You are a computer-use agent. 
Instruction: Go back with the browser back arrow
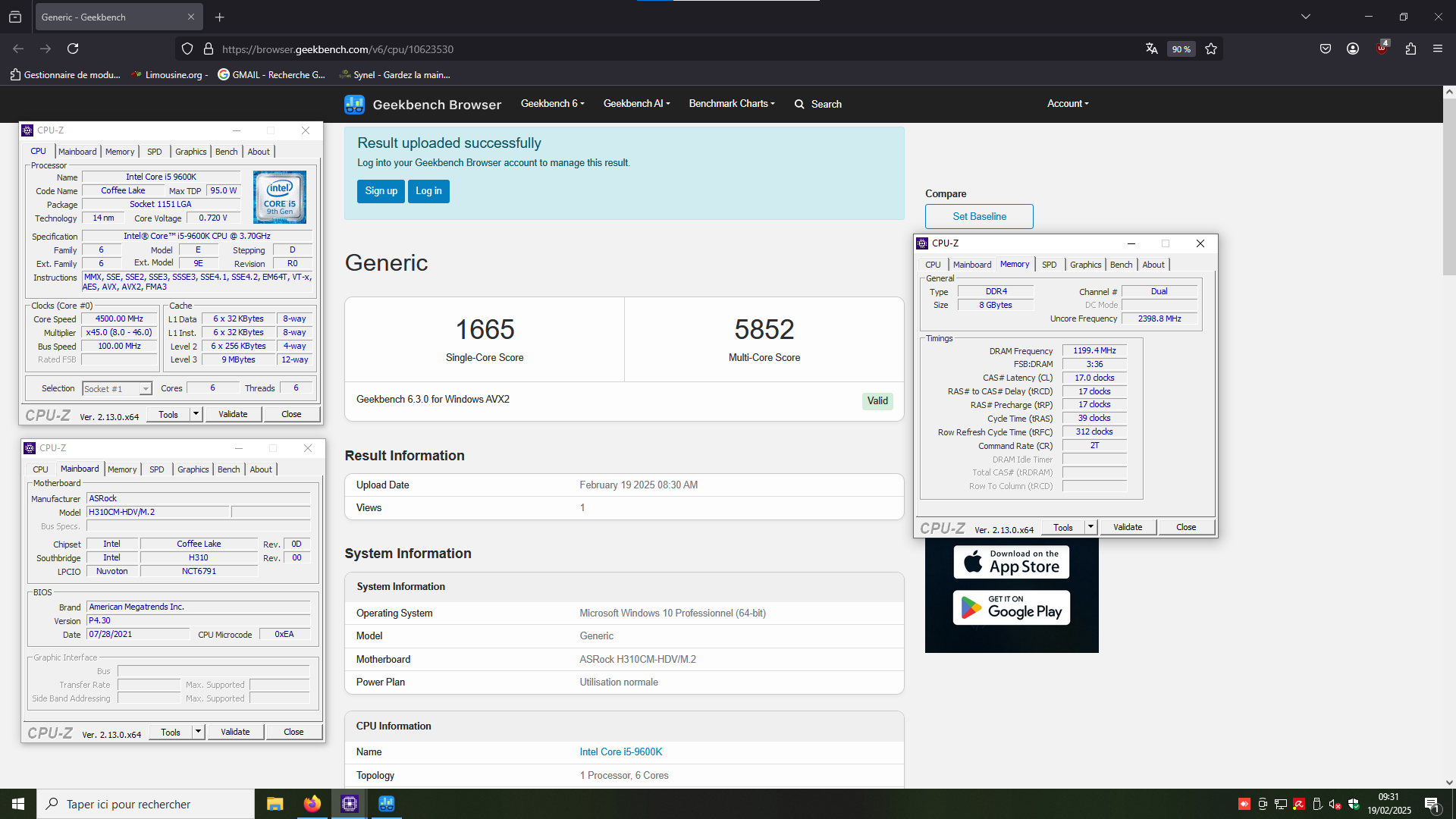point(18,49)
